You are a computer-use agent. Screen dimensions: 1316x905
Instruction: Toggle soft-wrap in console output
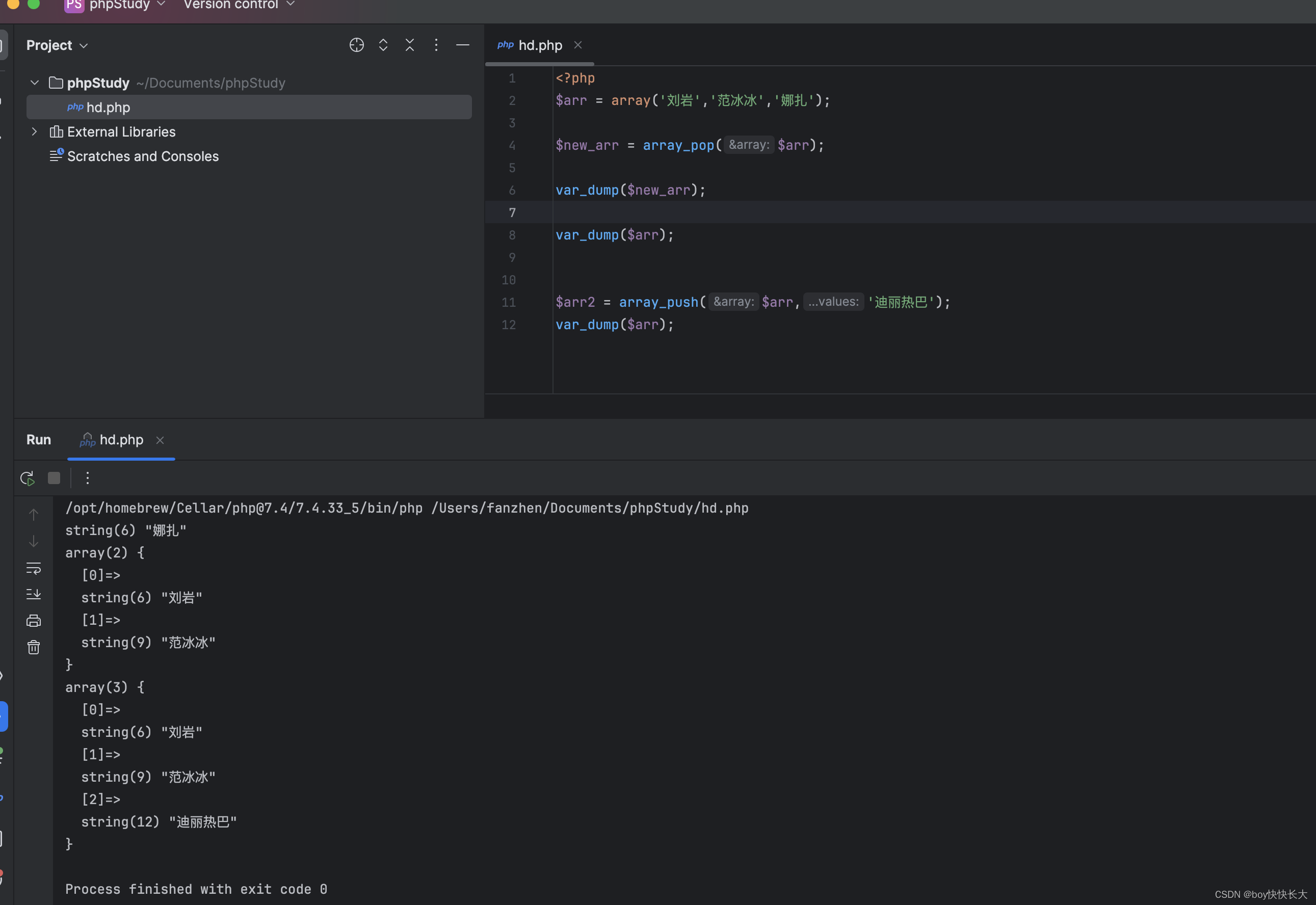point(34,568)
